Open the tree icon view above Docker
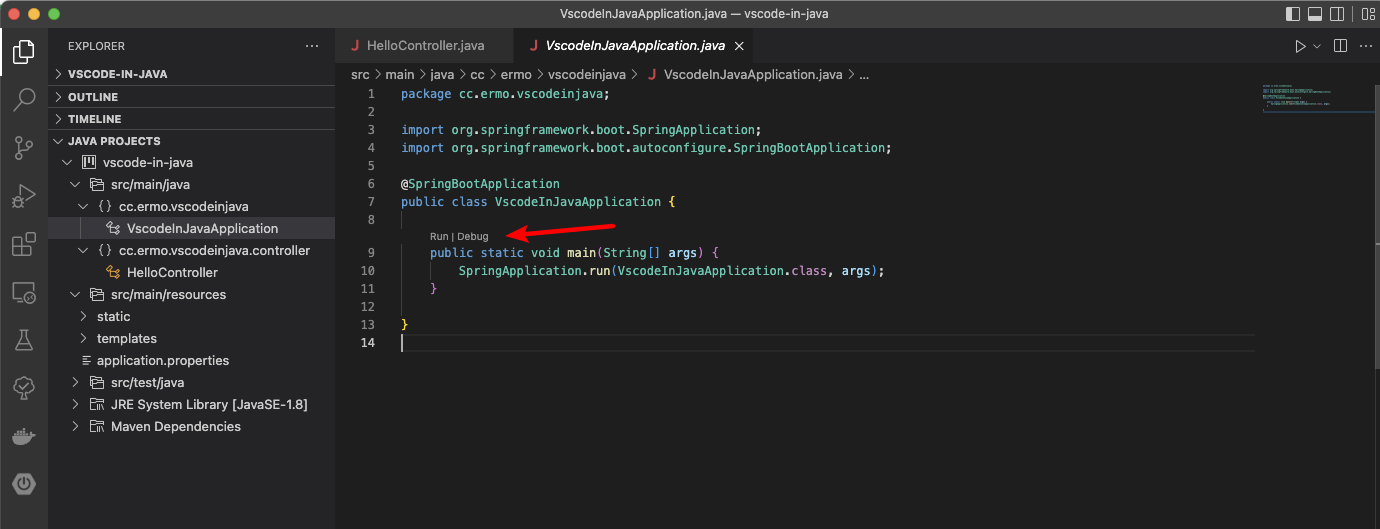The width and height of the screenshot is (1380, 529). click(24, 388)
